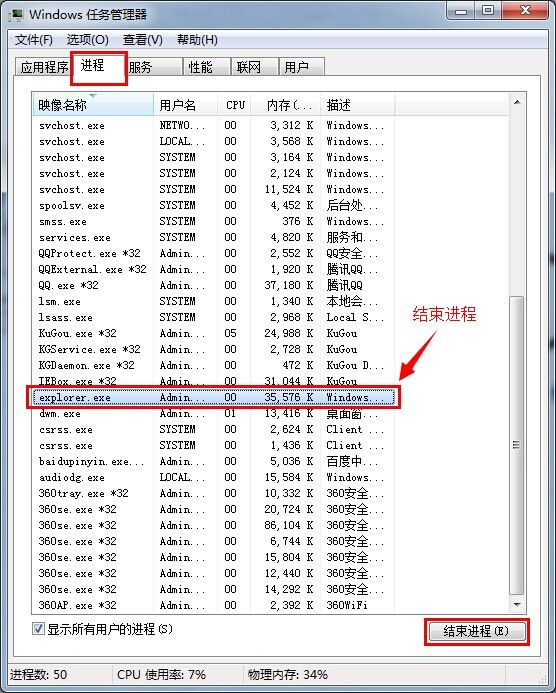Switch to the 应用程序 tab
The image size is (556, 693).
tap(43, 67)
